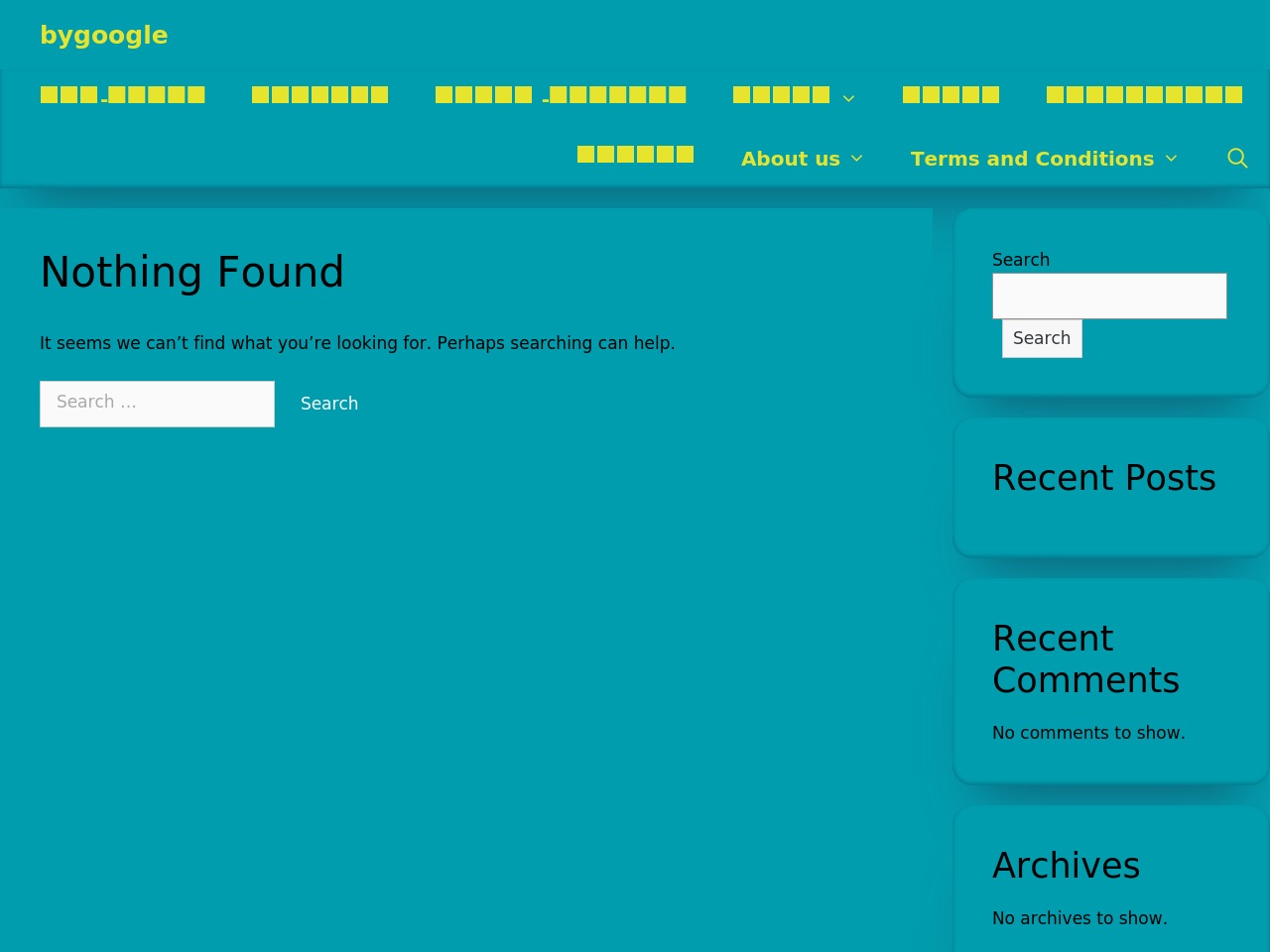Click the Nothing Found heading
This screenshot has height=952, width=1270.
coord(191,272)
